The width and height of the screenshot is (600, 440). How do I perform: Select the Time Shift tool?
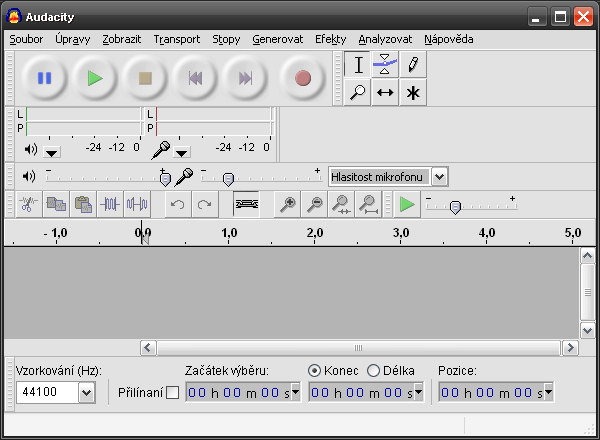click(385, 92)
